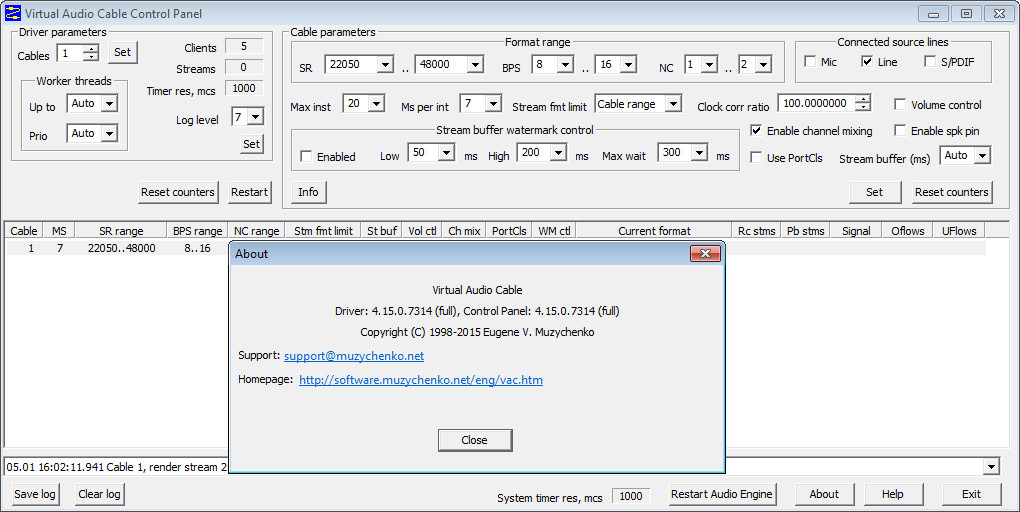Increase Clock corr ratio with up arrow
Image resolution: width=1020 pixels, height=512 pixels.
[863, 99]
